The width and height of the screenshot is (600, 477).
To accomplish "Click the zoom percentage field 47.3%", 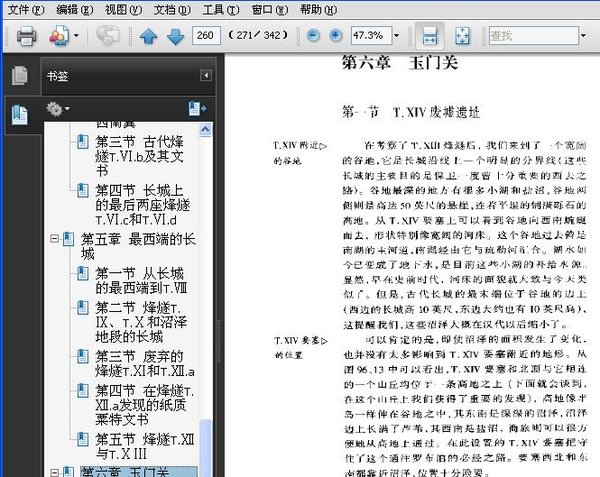I will 371,36.
